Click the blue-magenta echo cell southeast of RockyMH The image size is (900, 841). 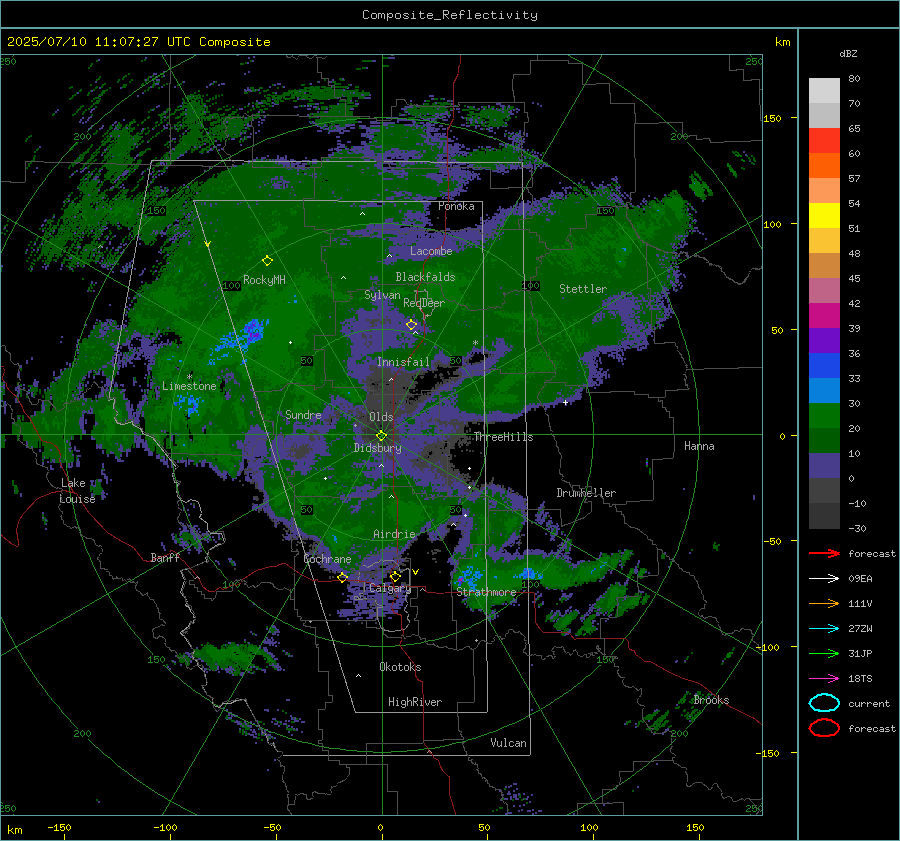251,332
